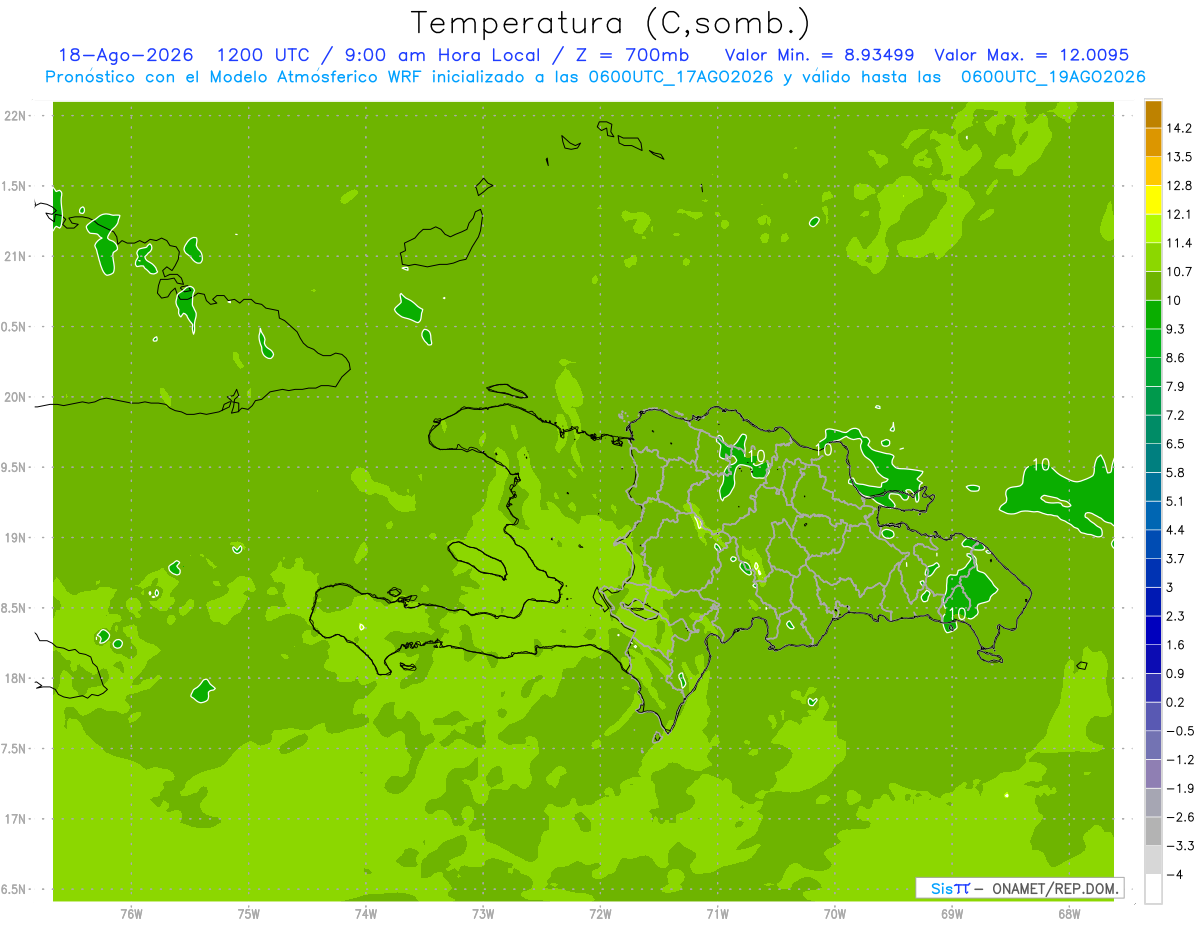Click the "19N" latitude label
Screen dimensions: 1200x927
point(14,538)
